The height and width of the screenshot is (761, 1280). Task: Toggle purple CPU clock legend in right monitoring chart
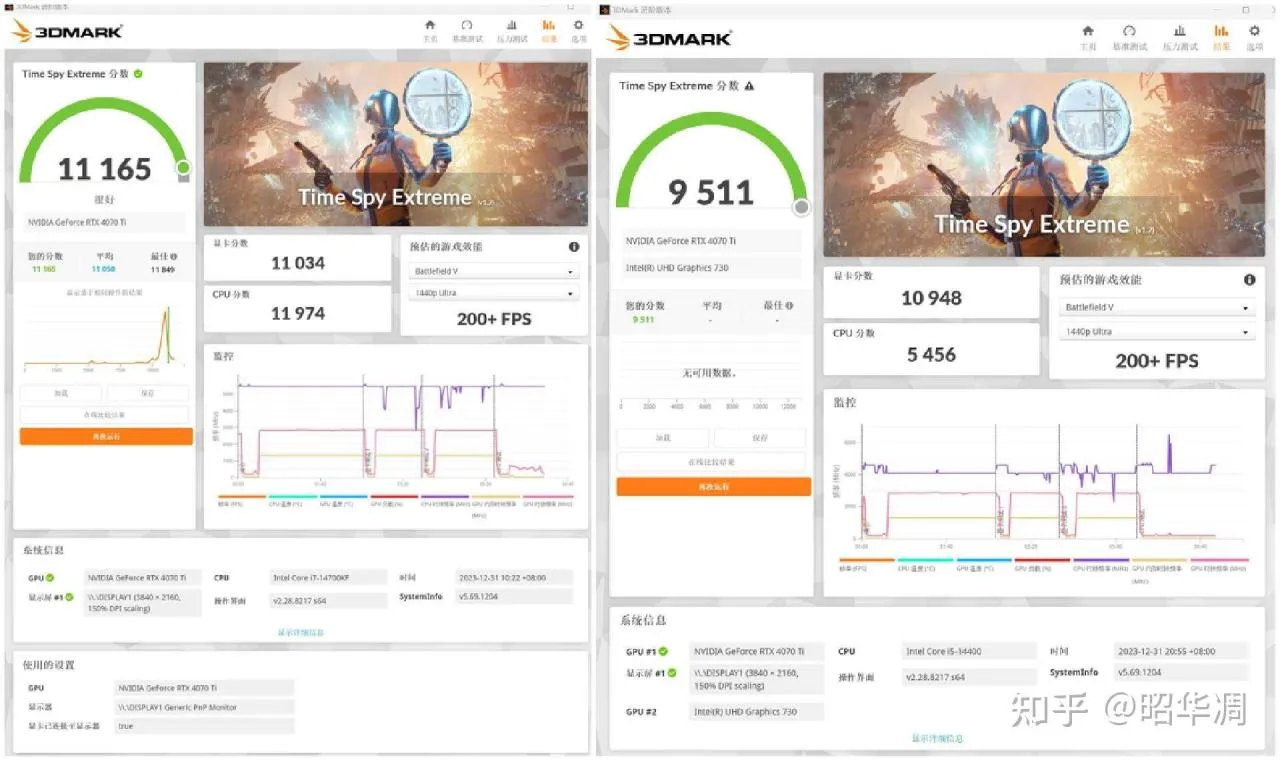1101,565
